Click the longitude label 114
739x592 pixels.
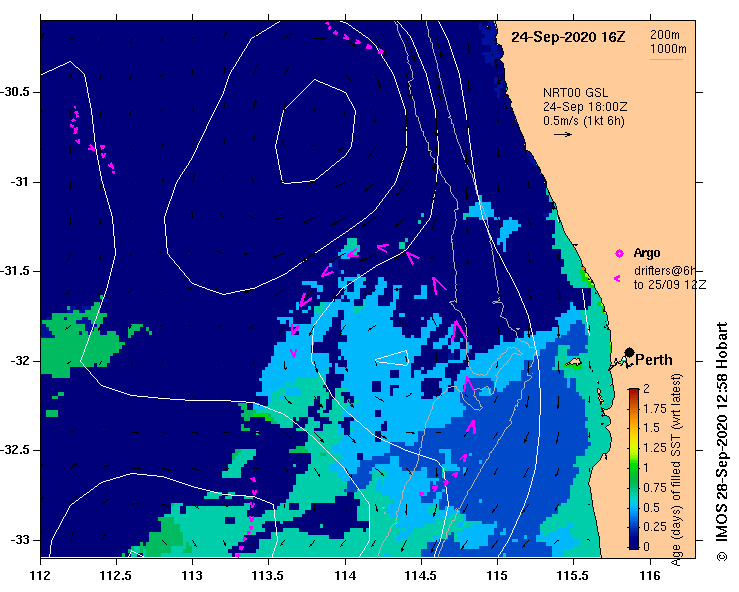tap(345, 576)
